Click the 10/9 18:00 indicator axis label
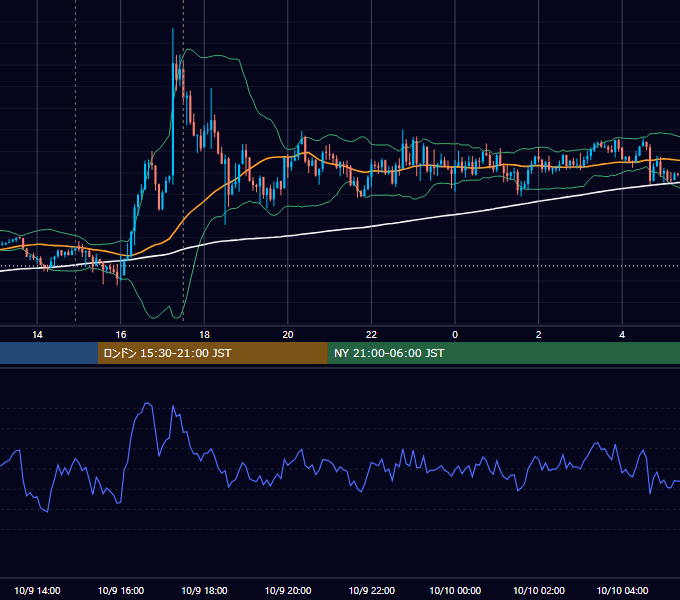The height and width of the screenshot is (600, 680). point(204,590)
